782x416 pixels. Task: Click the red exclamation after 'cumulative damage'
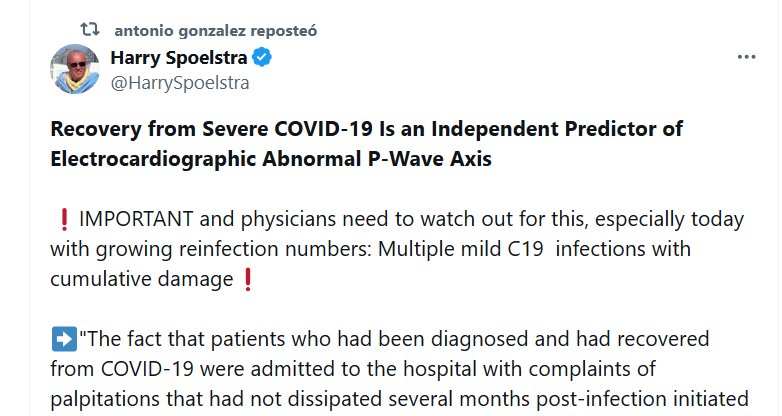tap(248, 277)
